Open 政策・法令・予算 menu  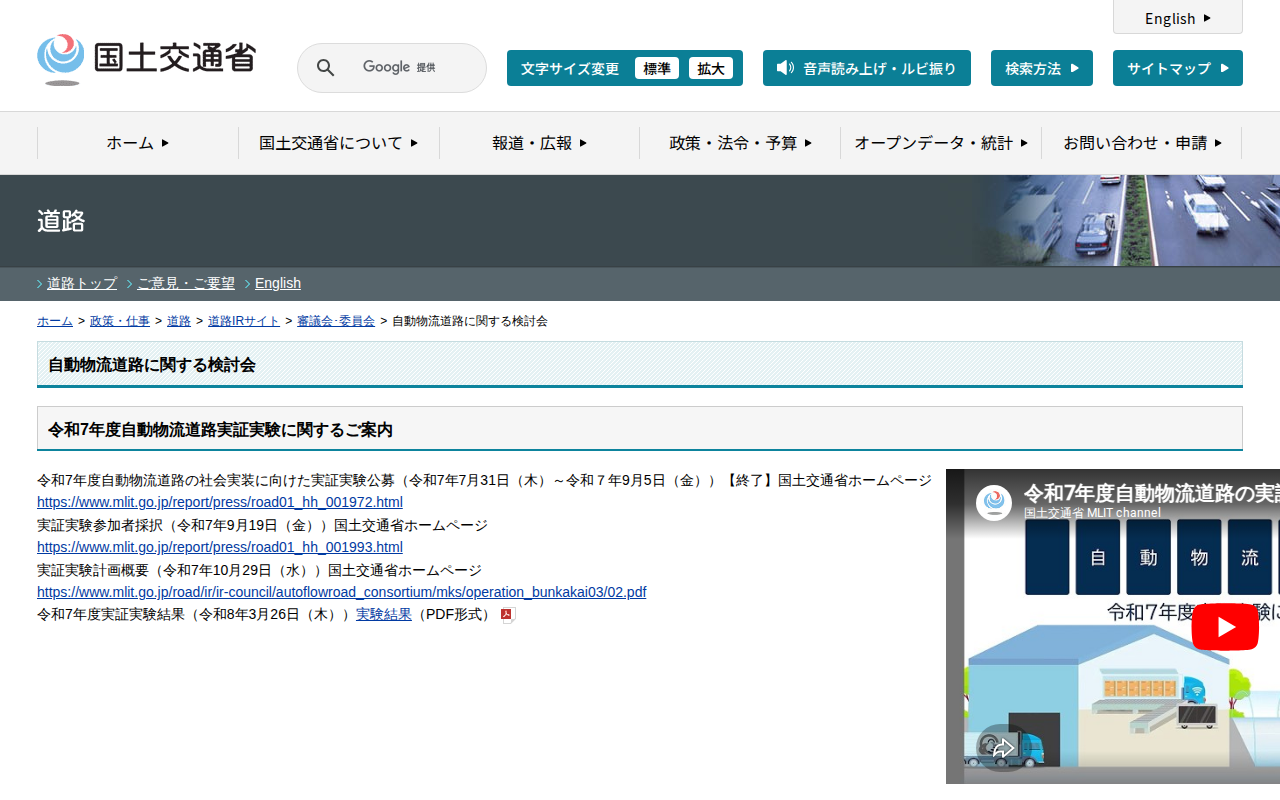[x=740, y=143]
